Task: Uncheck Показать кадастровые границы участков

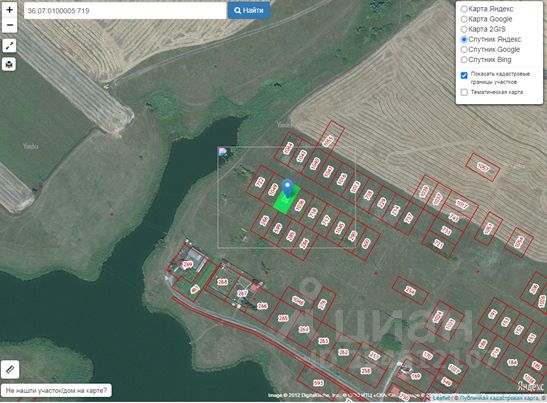Action: (x=464, y=75)
